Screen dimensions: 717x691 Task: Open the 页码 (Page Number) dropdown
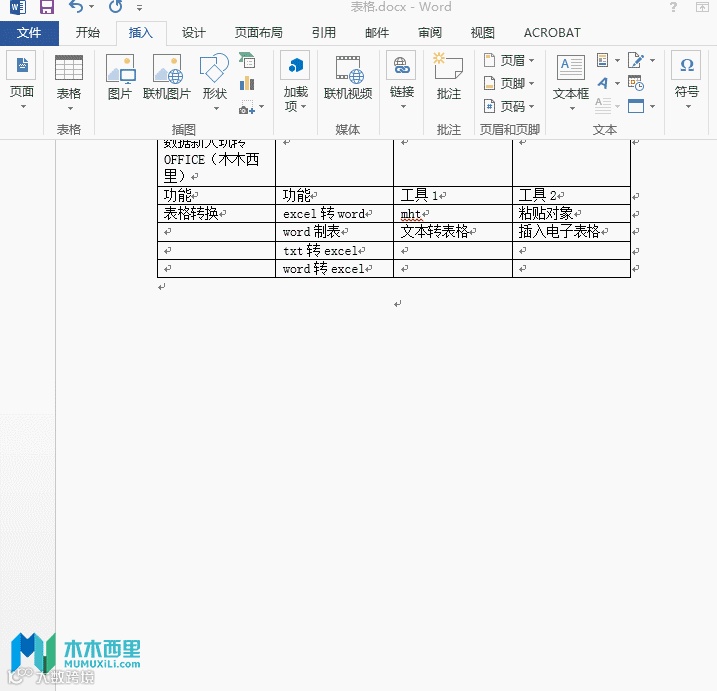[x=509, y=106]
